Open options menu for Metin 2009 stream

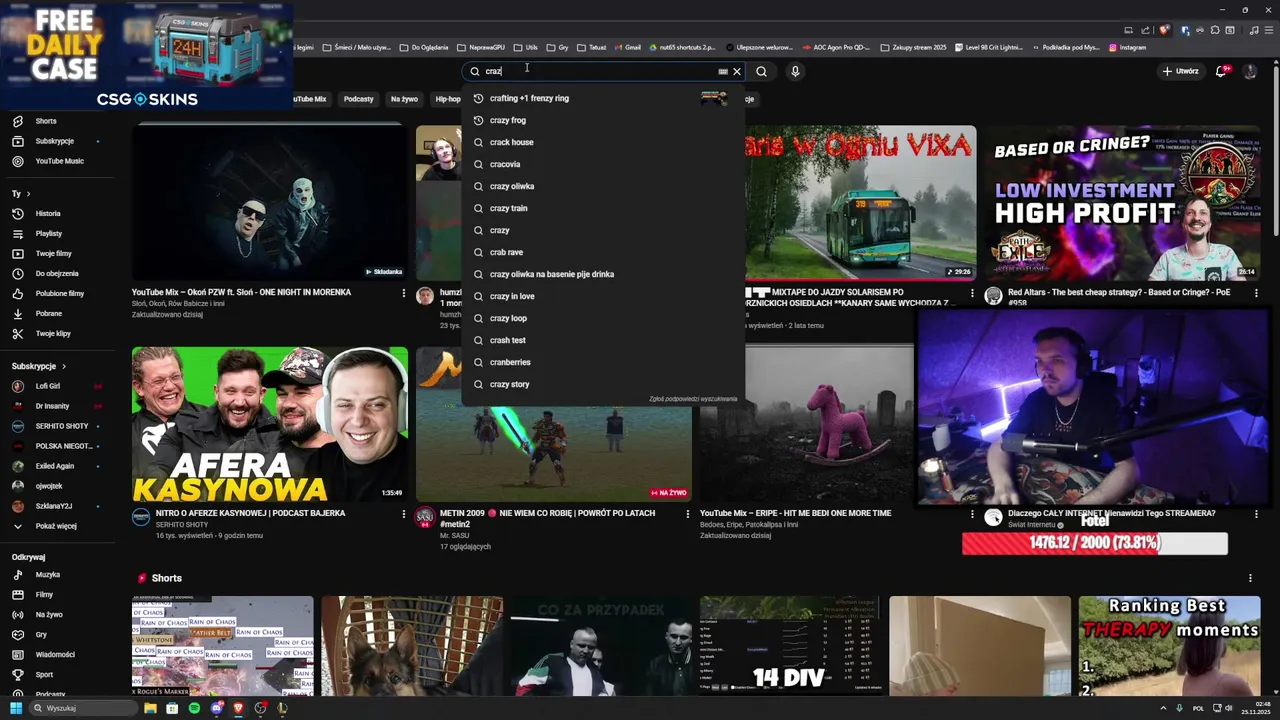click(687, 514)
